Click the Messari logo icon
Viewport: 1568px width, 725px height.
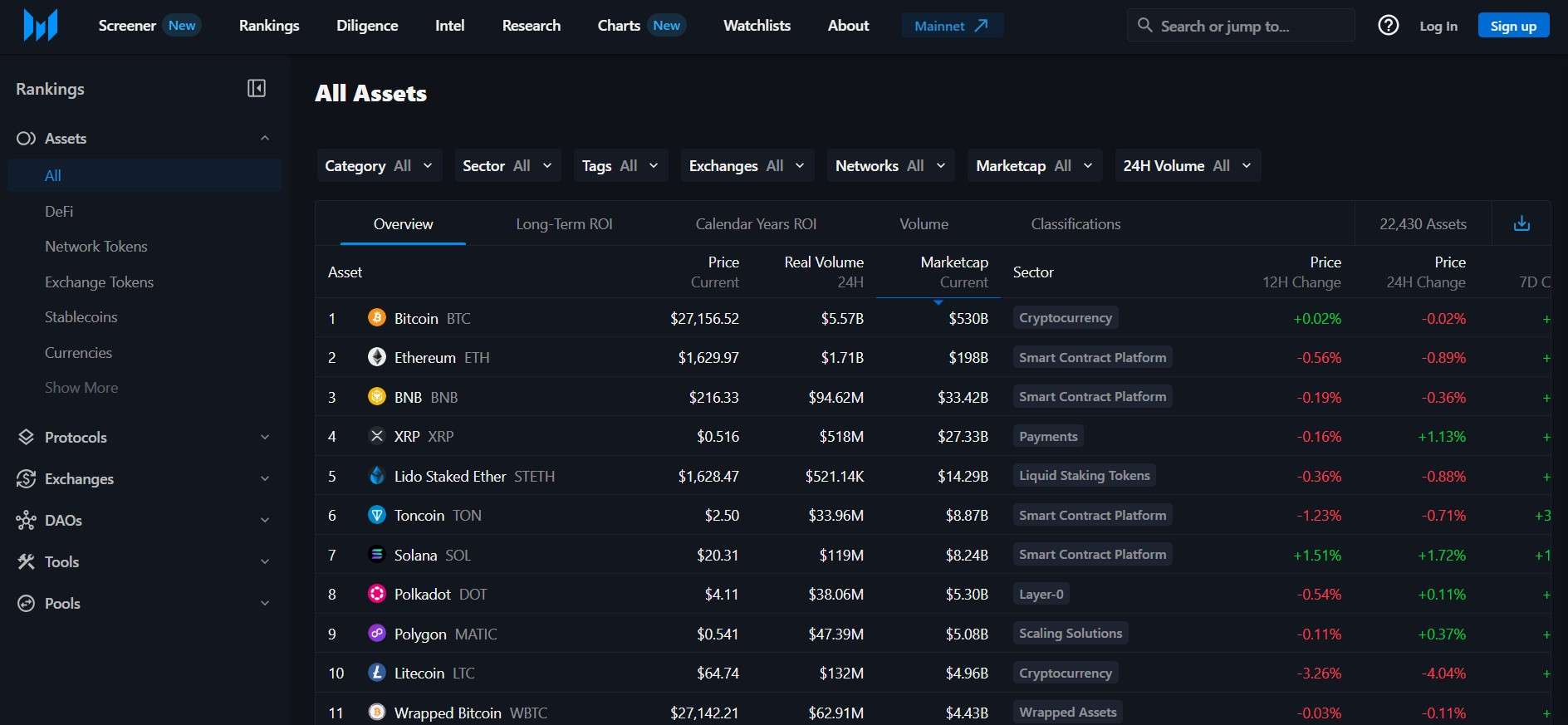pos(41,26)
